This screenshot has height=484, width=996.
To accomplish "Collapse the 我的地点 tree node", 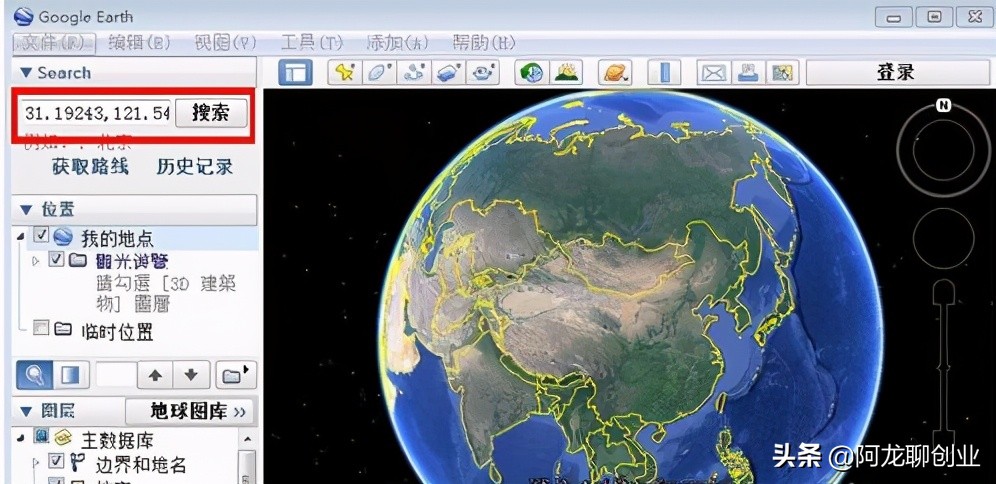I will tap(21, 236).
